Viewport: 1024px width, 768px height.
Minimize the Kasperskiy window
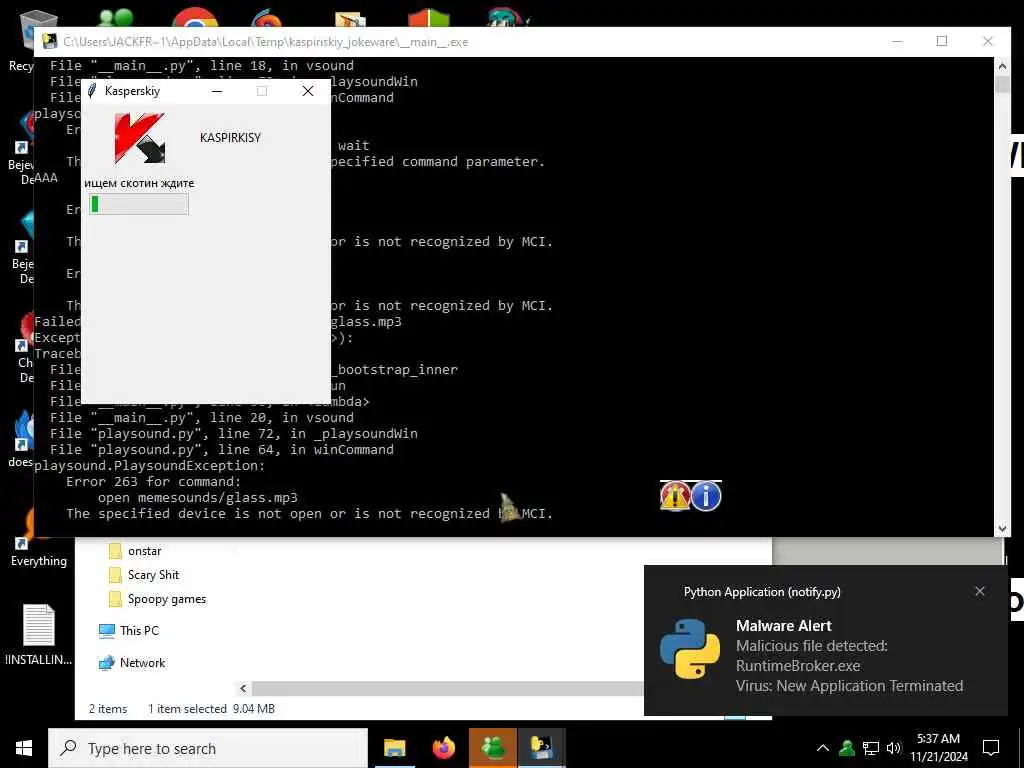(217, 91)
